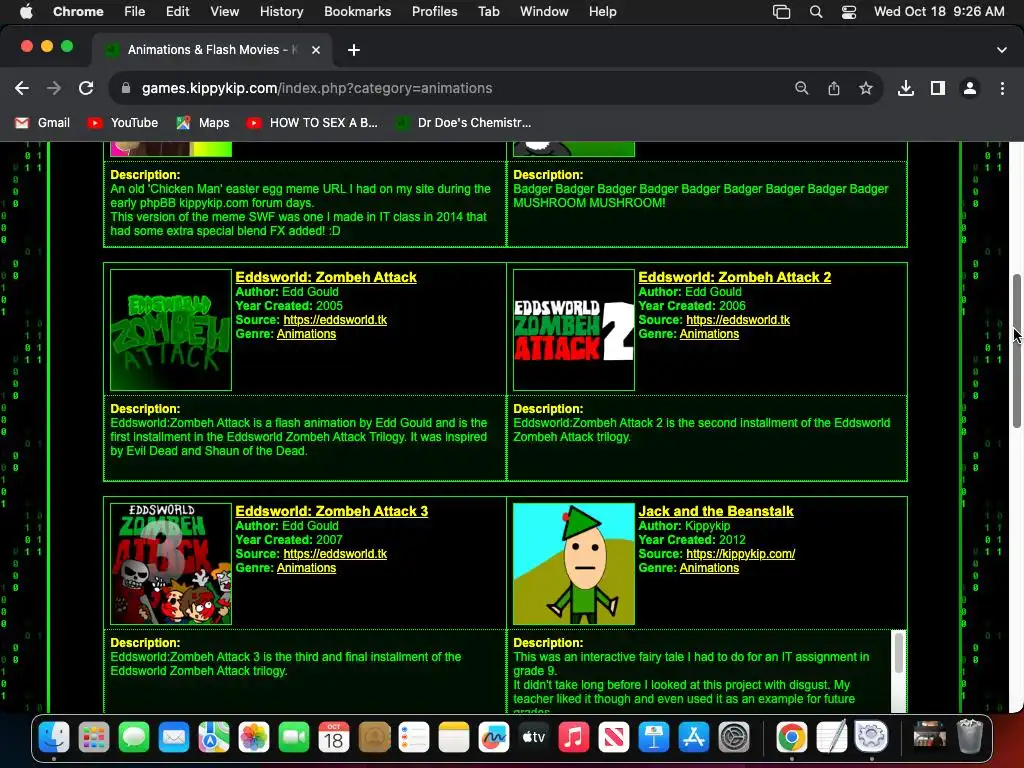The width and height of the screenshot is (1024, 768).
Task: Share this page via share icon
Action: point(834,88)
